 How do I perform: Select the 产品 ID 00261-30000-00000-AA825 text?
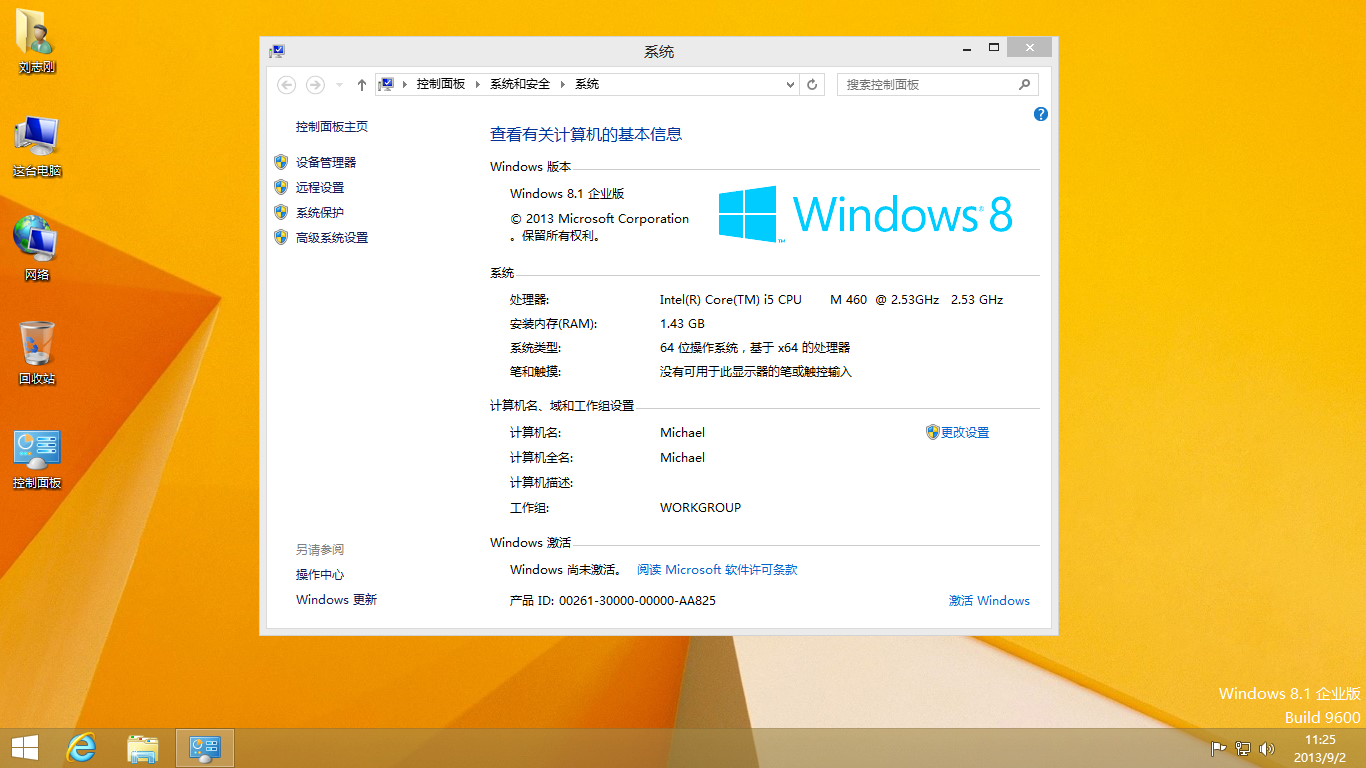pyautogui.click(x=613, y=600)
